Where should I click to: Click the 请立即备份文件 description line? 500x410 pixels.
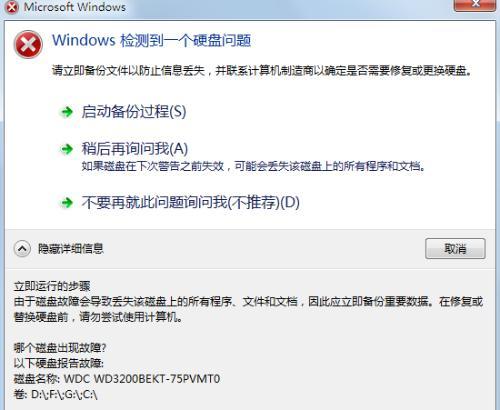262,70
